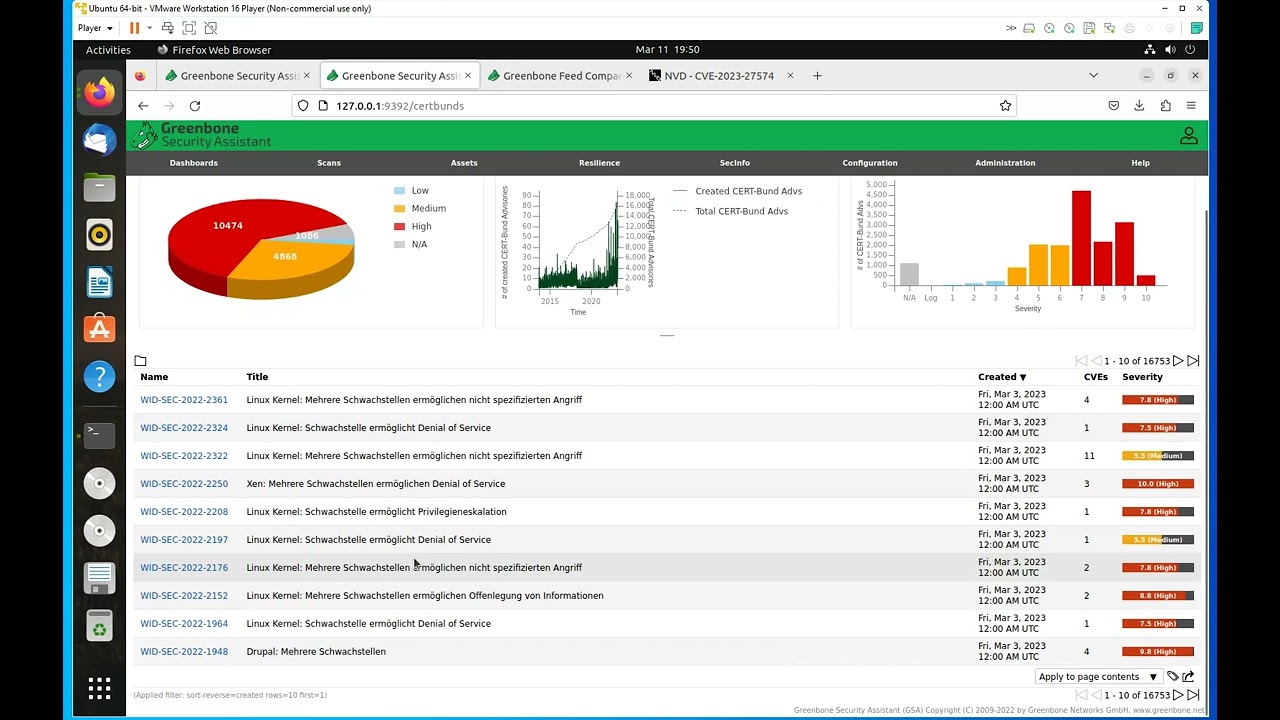Open LibreOffice Writer from the dock
Screen dimensions: 1280x720
click(99, 282)
